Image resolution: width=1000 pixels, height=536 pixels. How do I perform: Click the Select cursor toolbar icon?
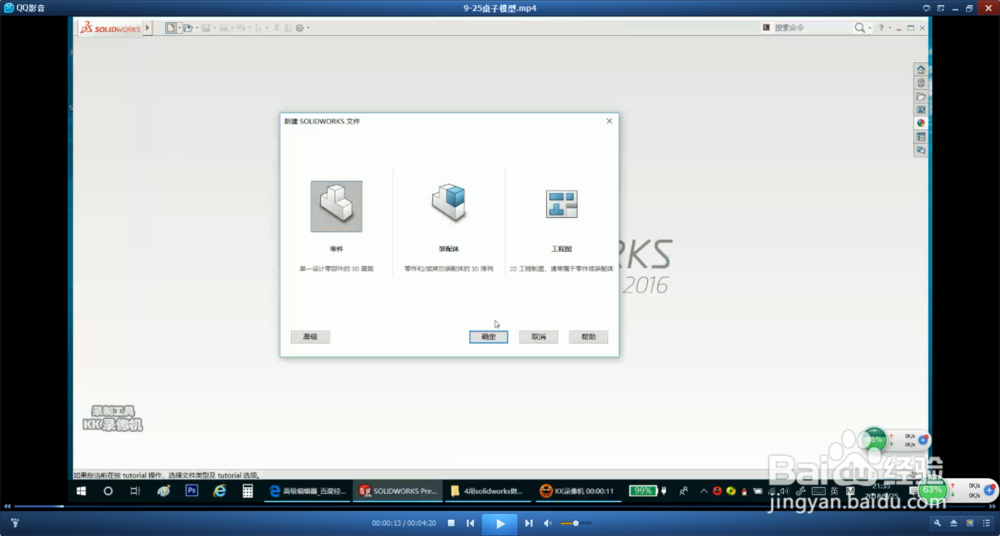tap(258, 28)
